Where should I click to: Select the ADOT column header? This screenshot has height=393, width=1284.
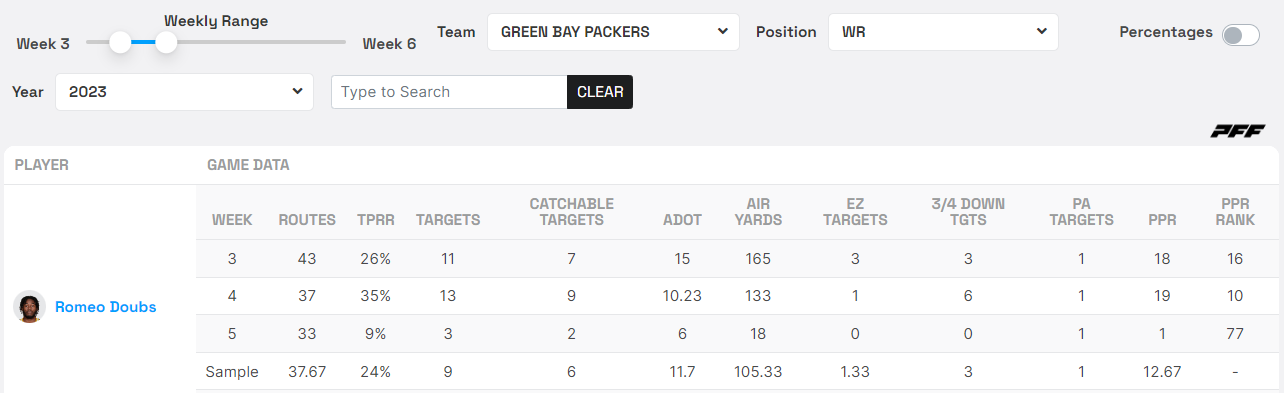coord(682,220)
